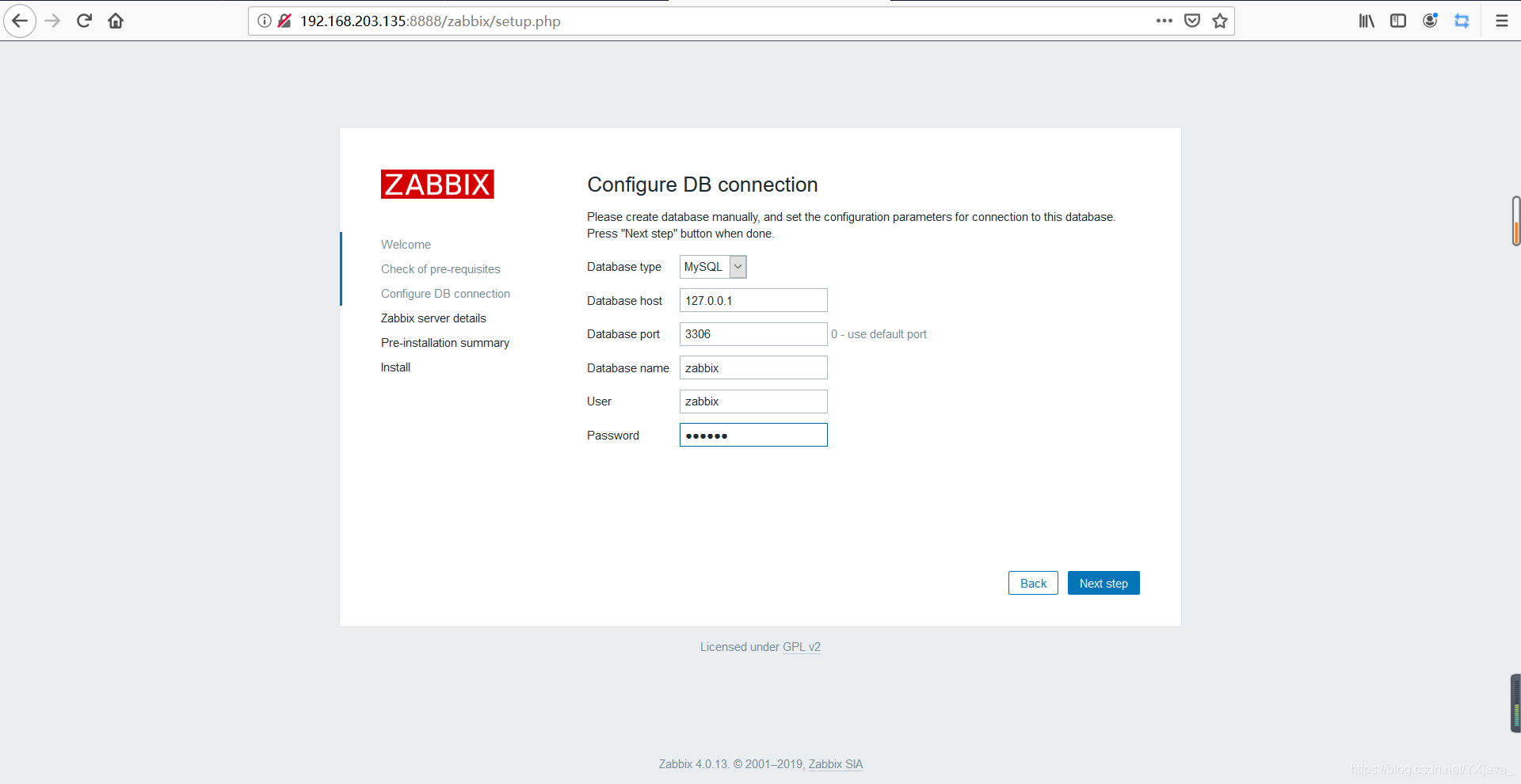Image resolution: width=1521 pixels, height=784 pixels.
Task: Click the URL in the address bar
Action: 430,21
